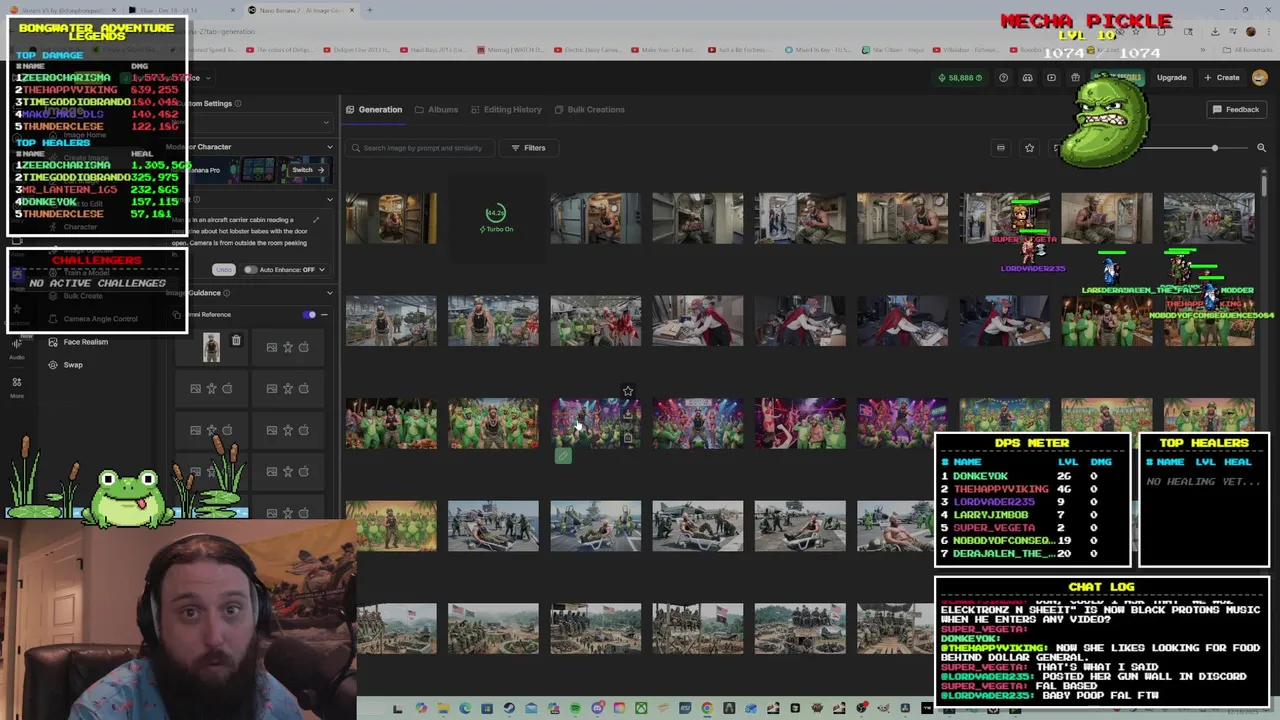Click the Undo prompt button
Screen dimensions: 1280x720
pyautogui.click(x=223, y=270)
